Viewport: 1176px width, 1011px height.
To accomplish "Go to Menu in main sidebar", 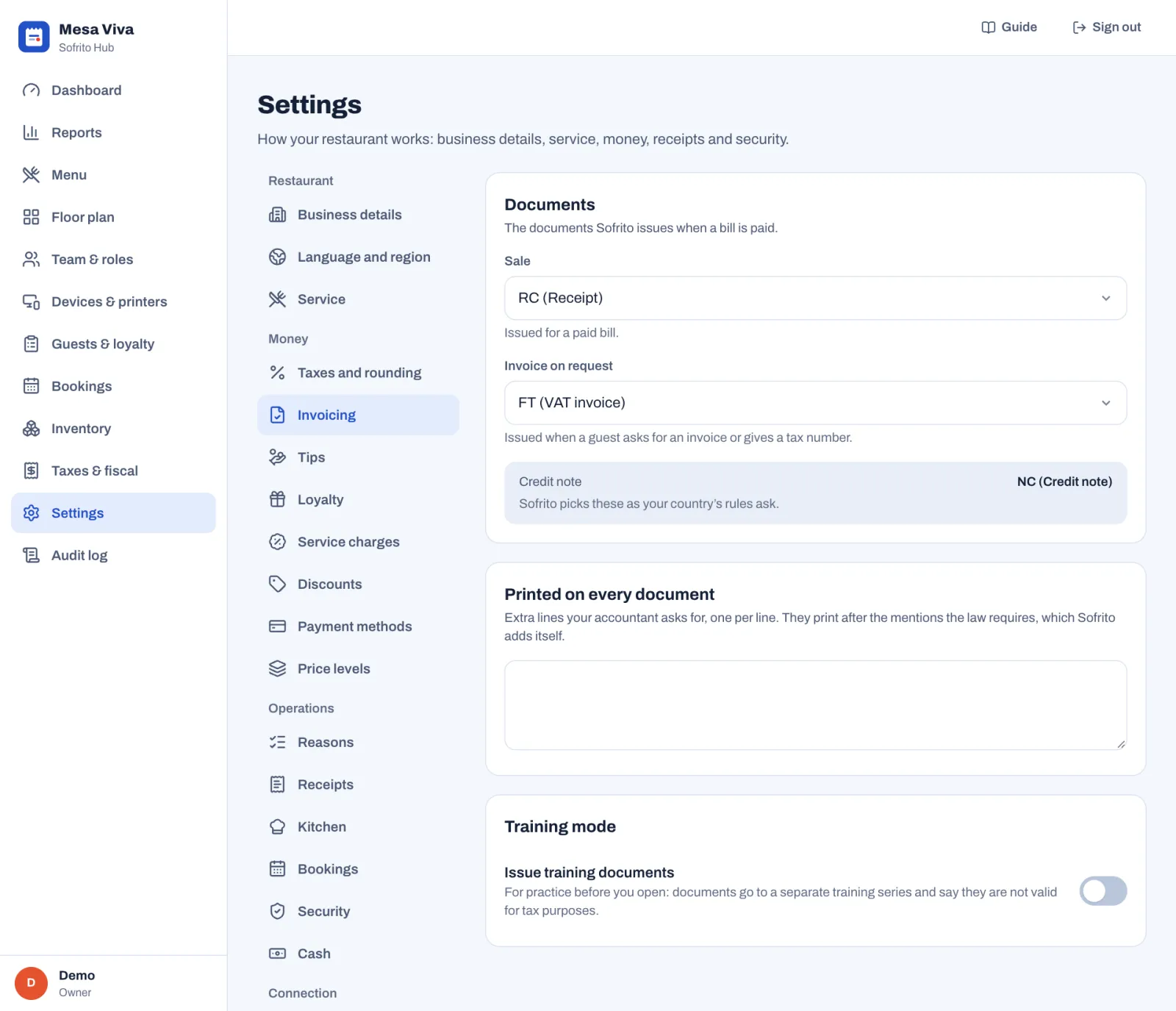I will pos(113,175).
